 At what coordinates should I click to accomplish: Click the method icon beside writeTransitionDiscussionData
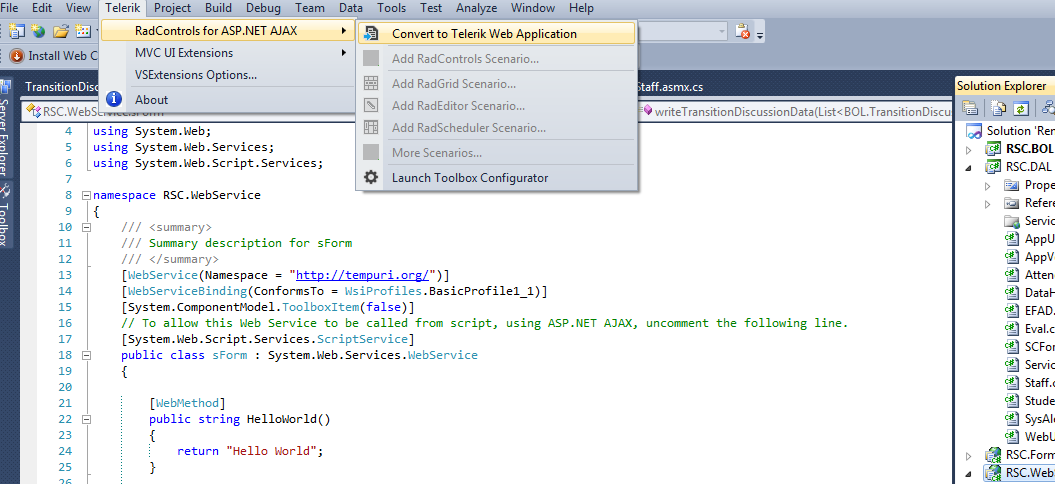(649, 111)
